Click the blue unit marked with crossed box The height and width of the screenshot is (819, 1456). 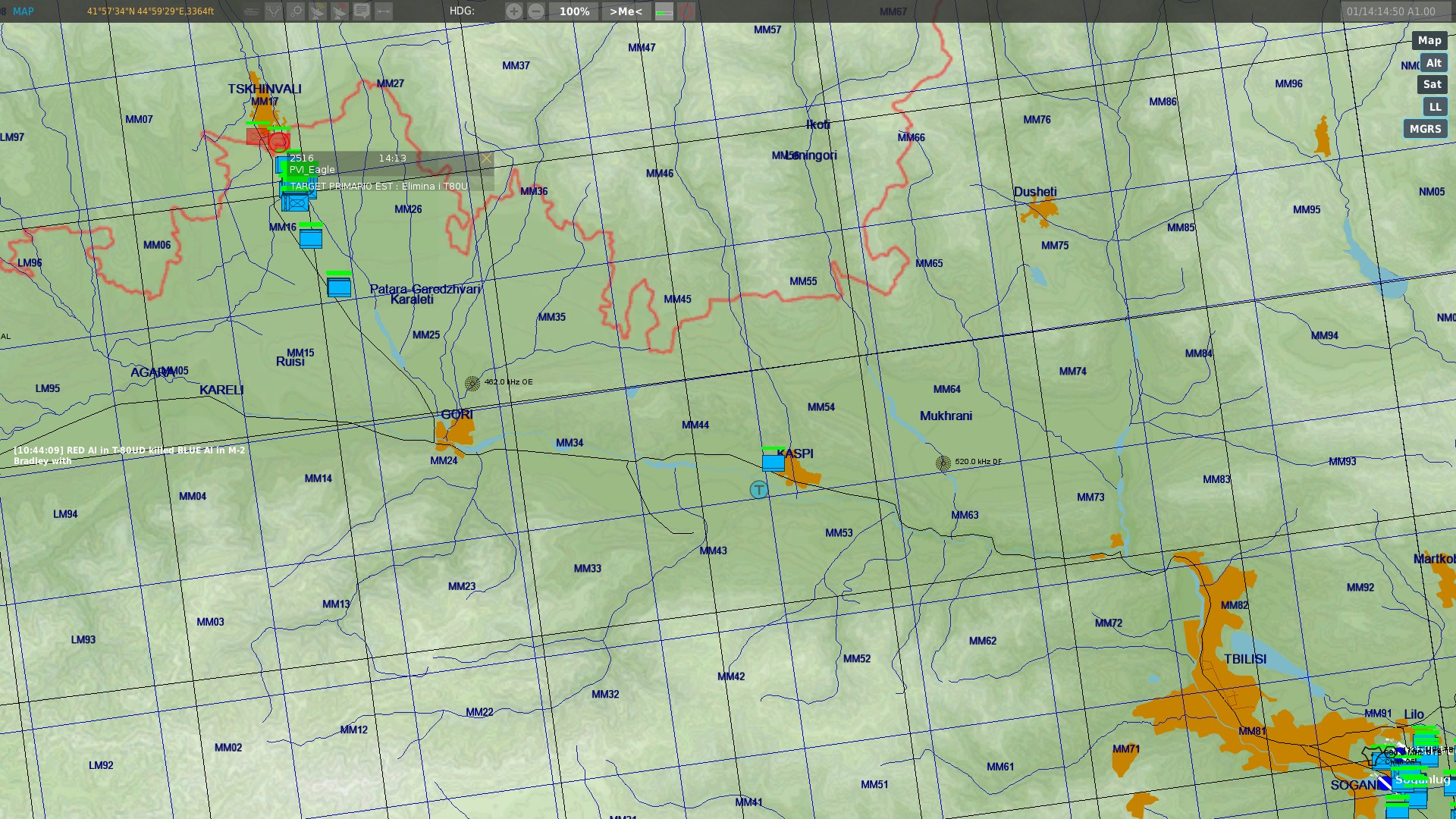(x=296, y=202)
